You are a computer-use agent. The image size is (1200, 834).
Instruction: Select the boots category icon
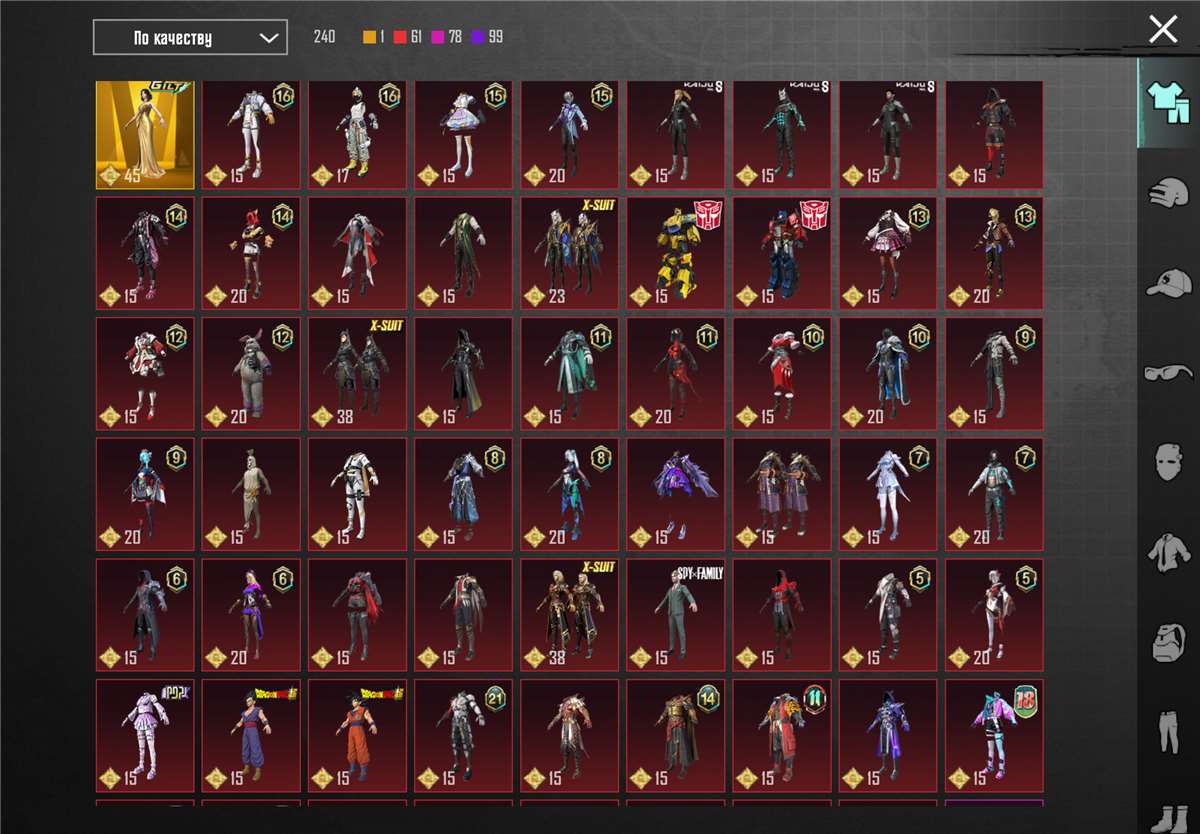pos(1166,817)
